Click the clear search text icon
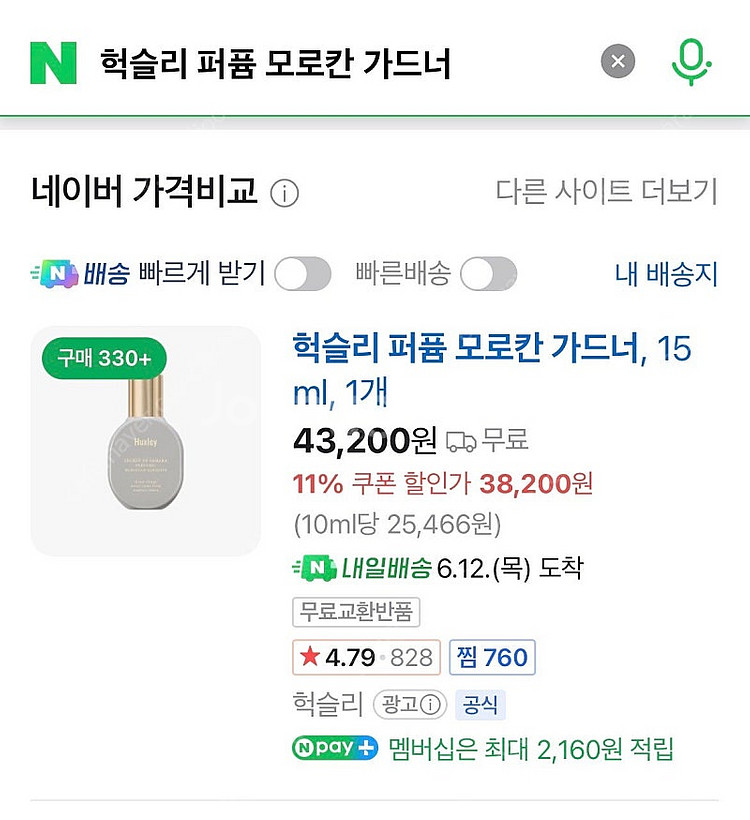This screenshot has height=820, width=750. click(618, 61)
